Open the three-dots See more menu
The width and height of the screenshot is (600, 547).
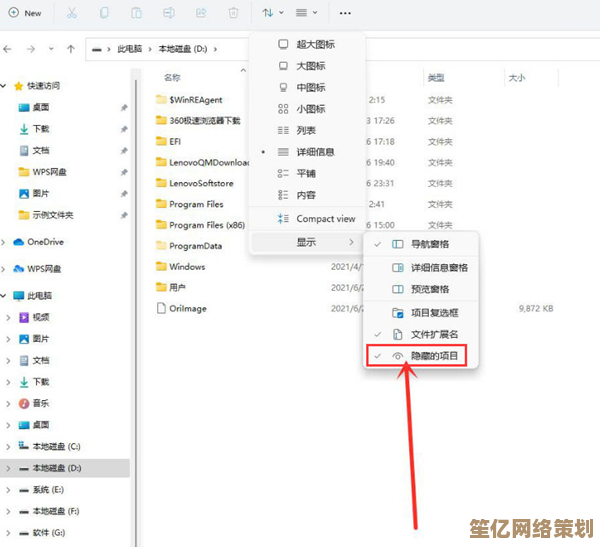pyautogui.click(x=345, y=13)
